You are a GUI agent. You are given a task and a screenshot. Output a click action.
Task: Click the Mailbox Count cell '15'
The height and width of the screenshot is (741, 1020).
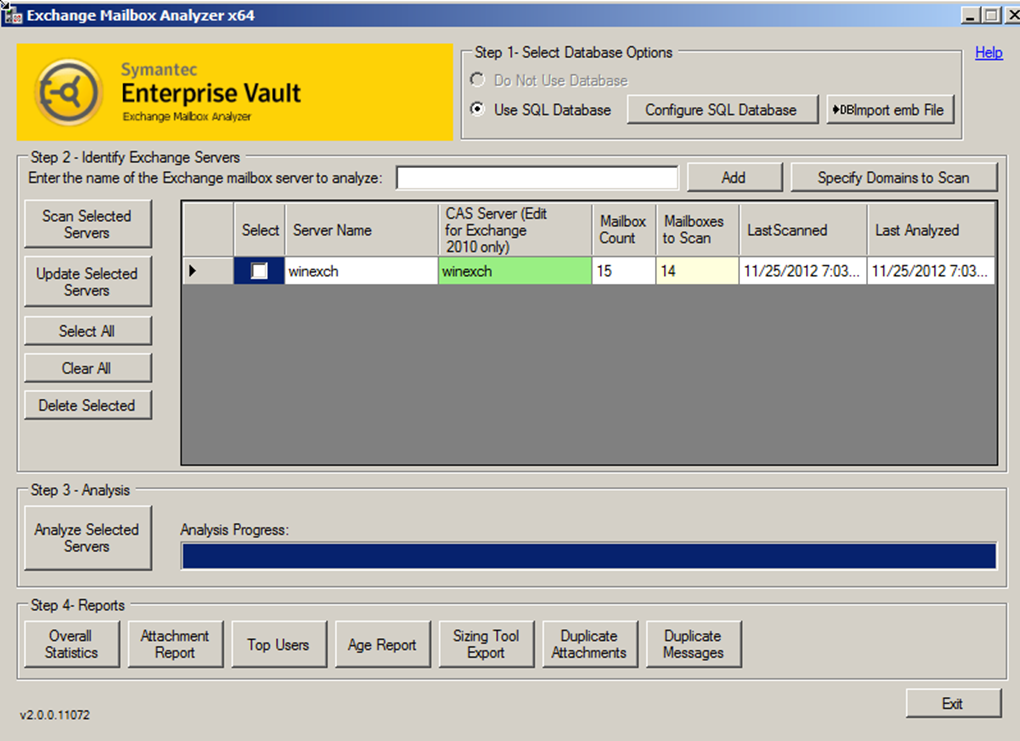(x=624, y=271)
